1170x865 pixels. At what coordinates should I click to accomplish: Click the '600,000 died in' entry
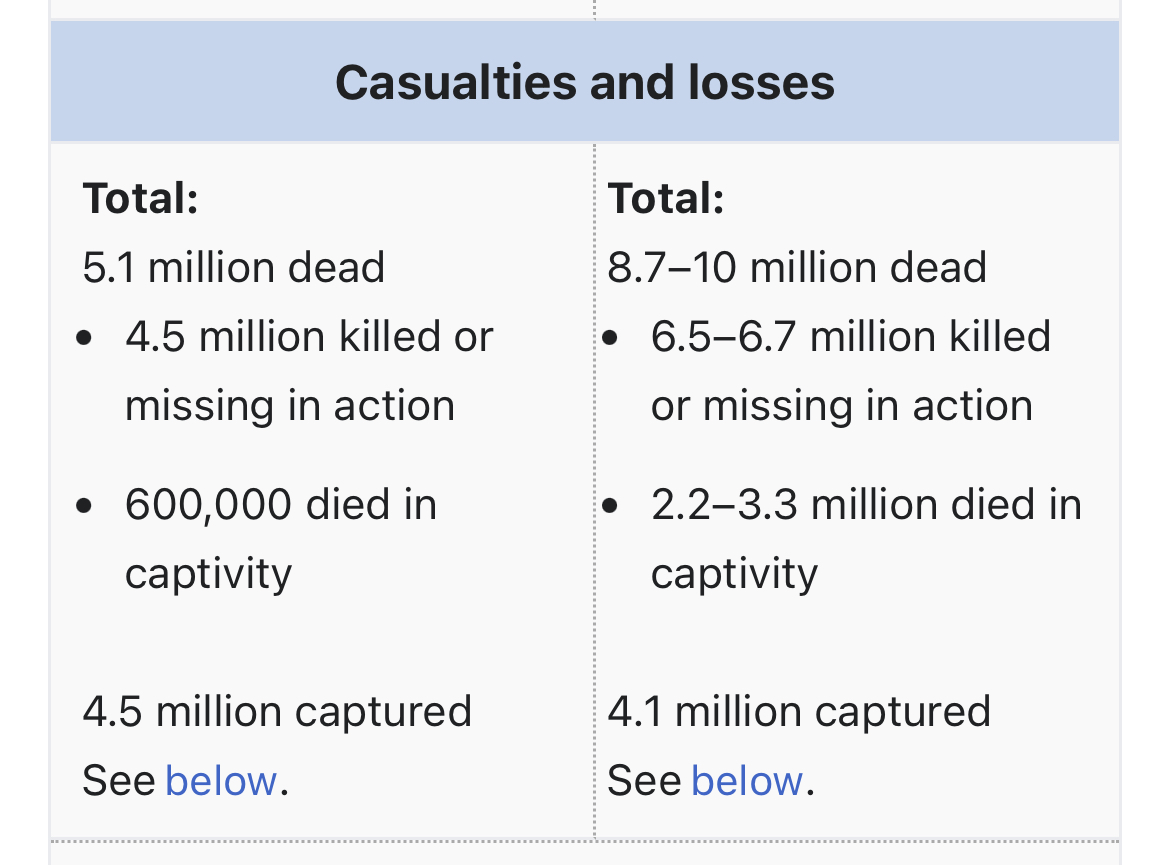[x=281, y=504]
